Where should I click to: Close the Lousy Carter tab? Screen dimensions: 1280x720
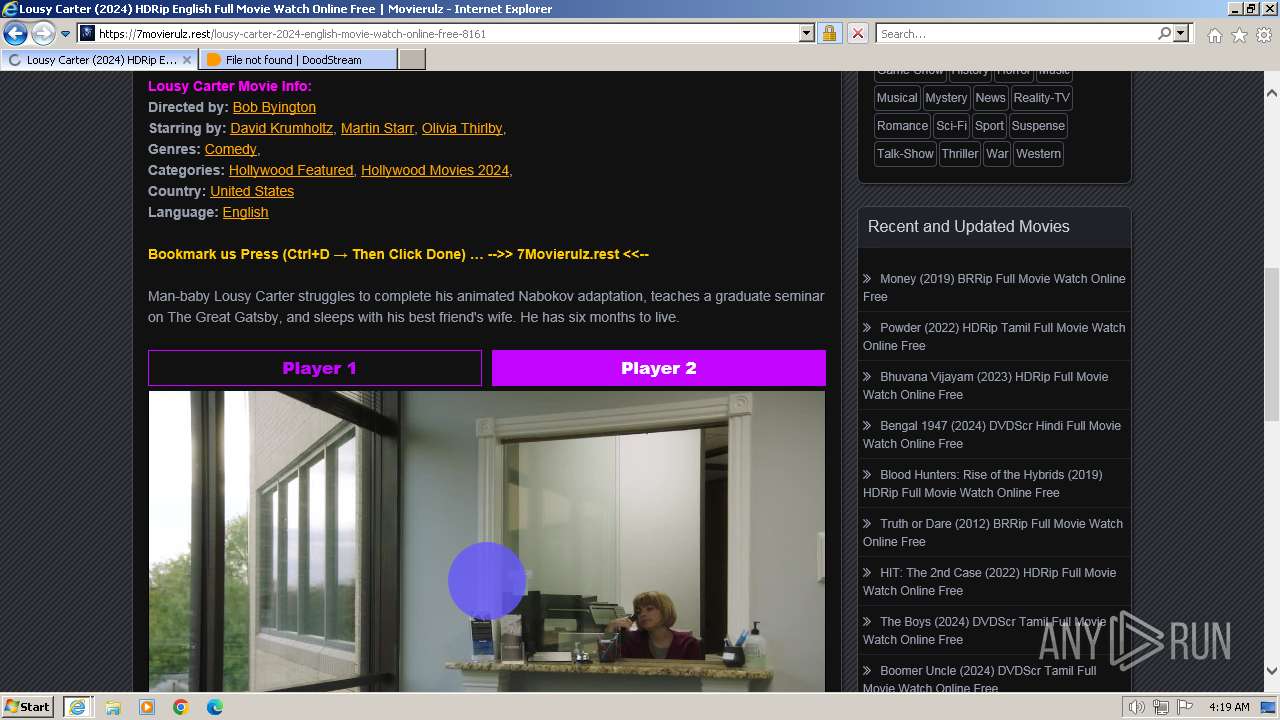187,60
